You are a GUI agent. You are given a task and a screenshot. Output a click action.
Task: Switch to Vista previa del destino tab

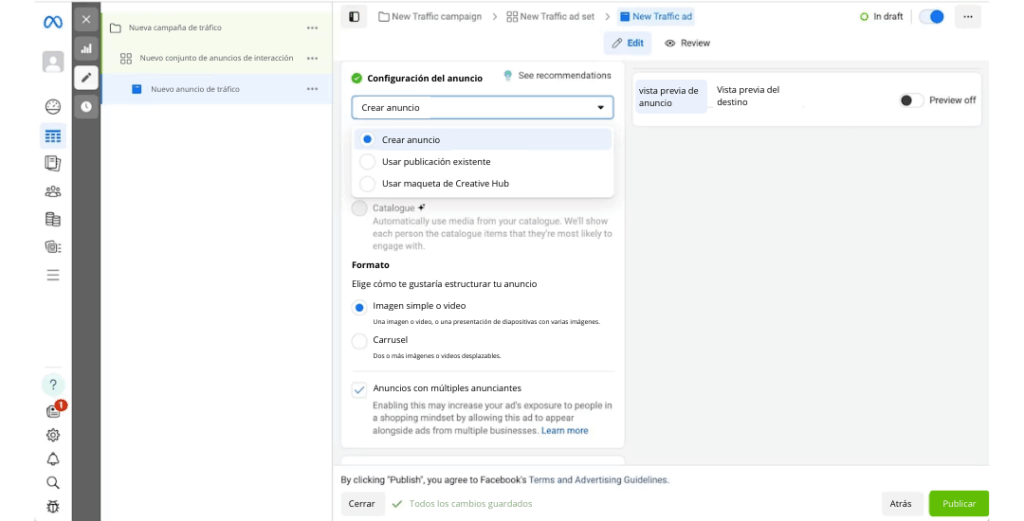[x=748, y=96]
